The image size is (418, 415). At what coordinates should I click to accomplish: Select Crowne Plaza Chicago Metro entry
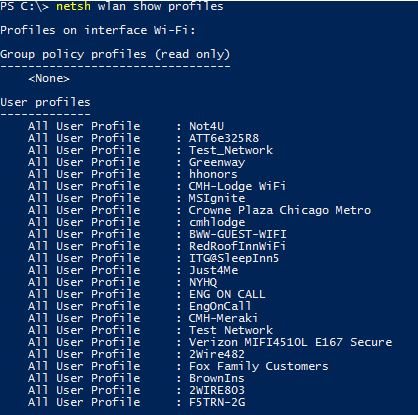pyautogui.click(x=280, y=210)
